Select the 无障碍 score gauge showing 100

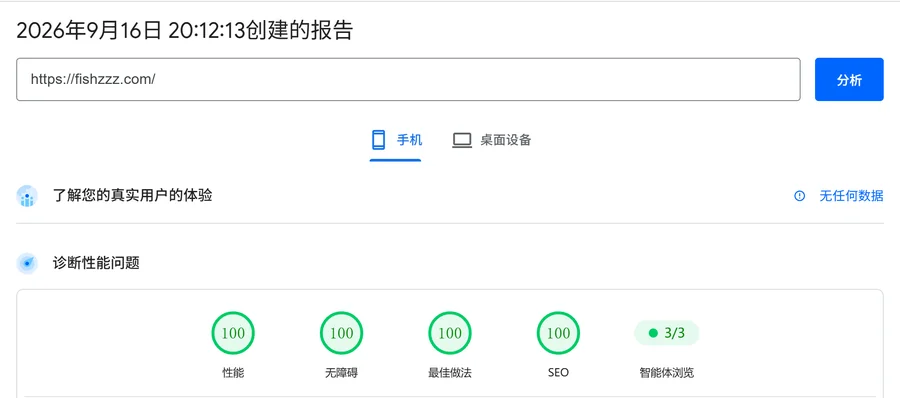[x=342, y=333]
